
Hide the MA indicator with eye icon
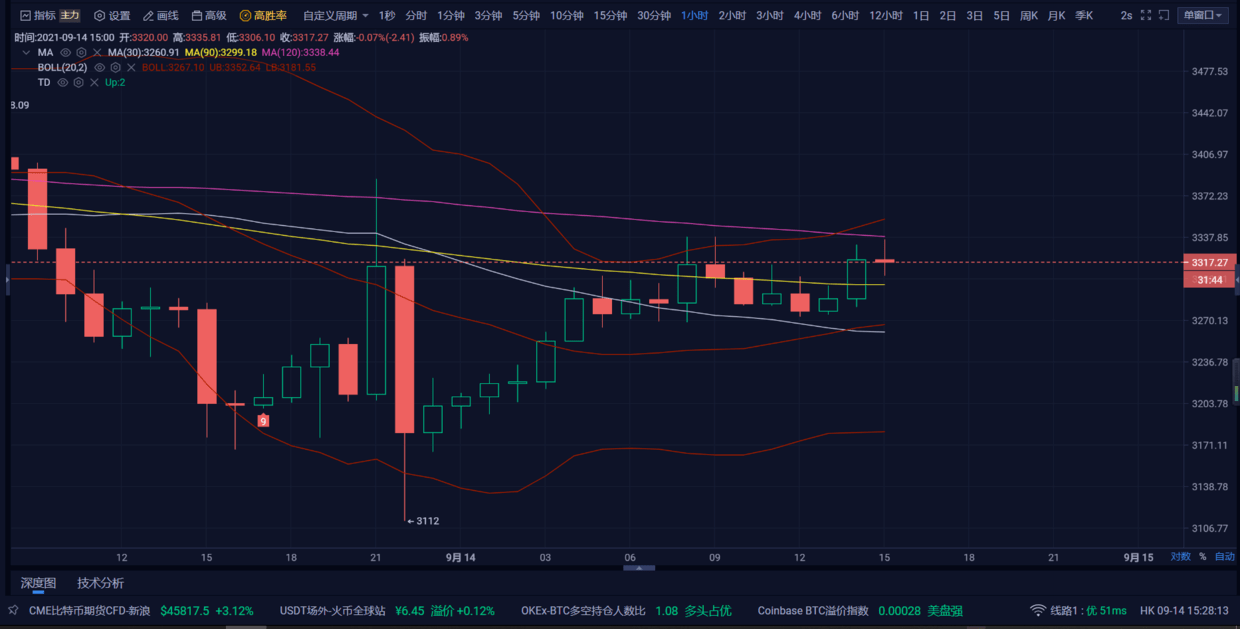[x=66, y=52]
